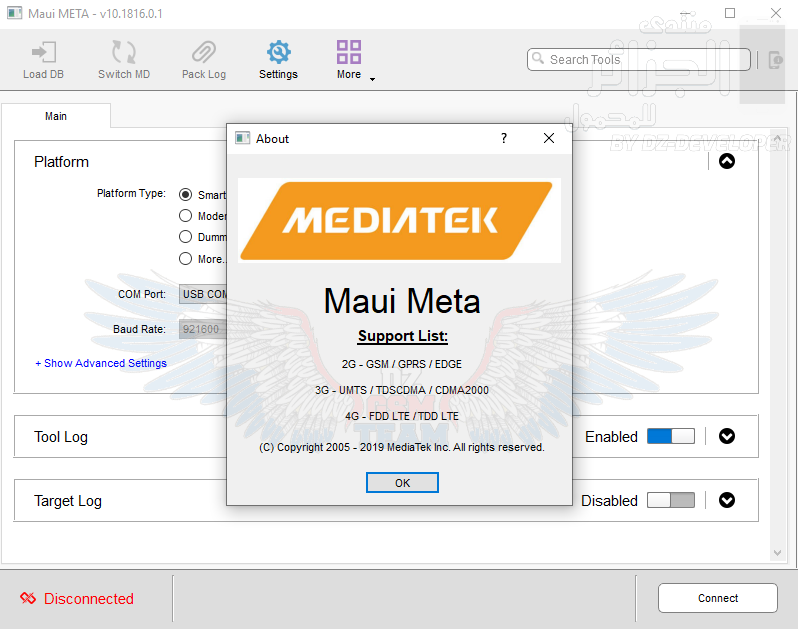The width and height of the screenshot is (798, 629).
Task: Collapse the Platform section chevron
Action: coord(727,161)
